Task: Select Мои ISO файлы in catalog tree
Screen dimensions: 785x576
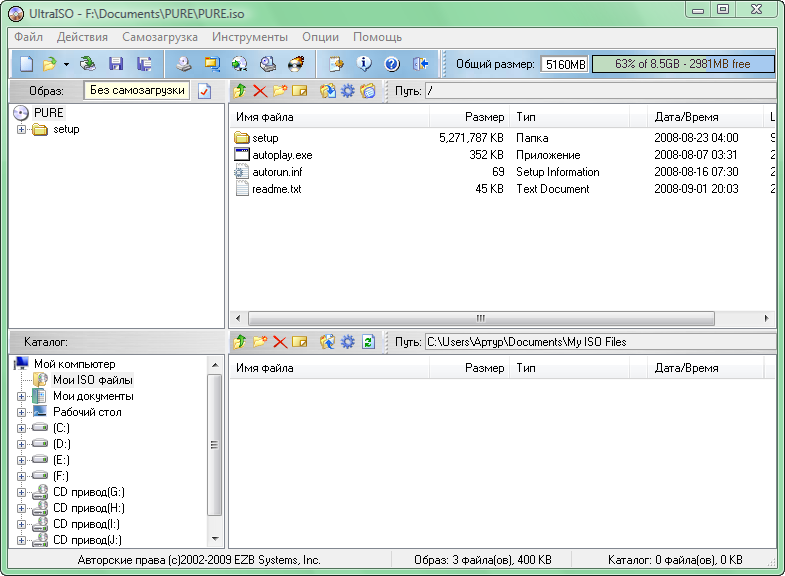Action: click(93, 380)
